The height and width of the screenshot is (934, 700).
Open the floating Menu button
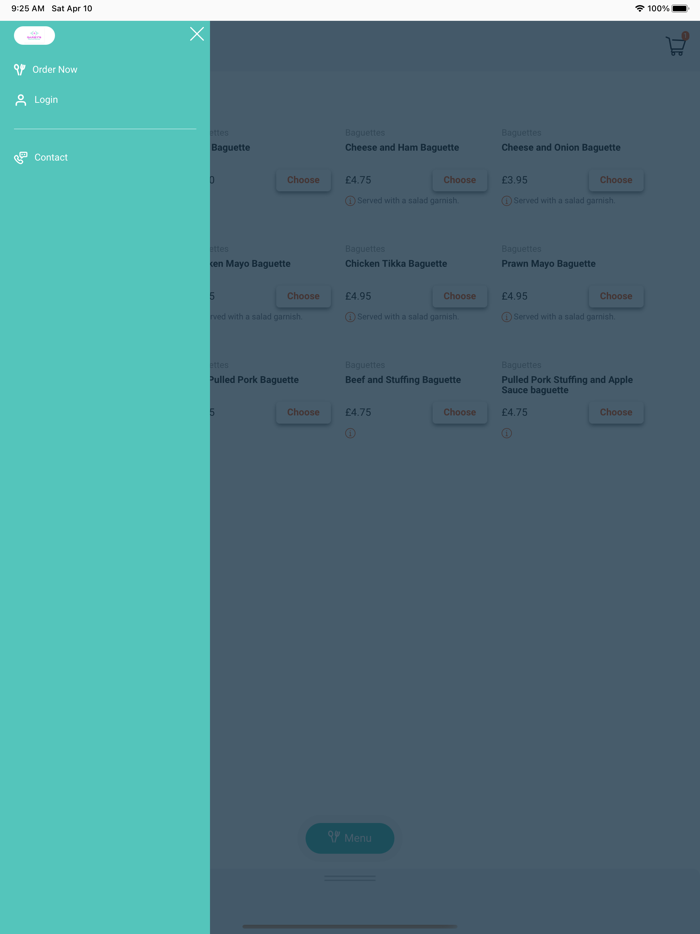350,838
